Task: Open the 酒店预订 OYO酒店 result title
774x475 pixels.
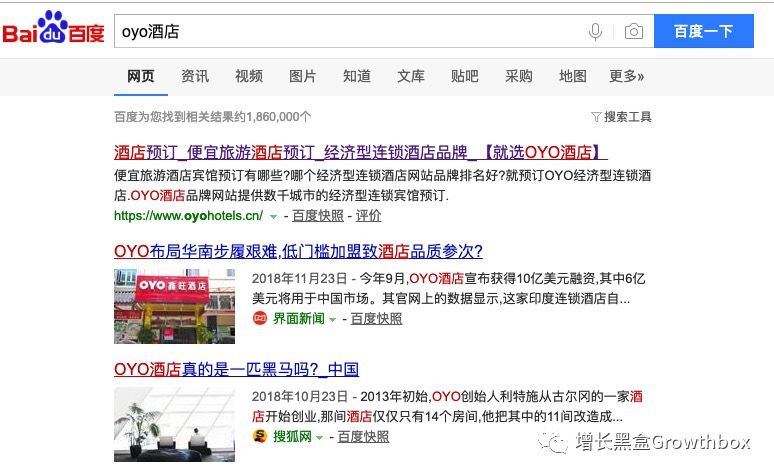Action: pyautogui.click(x=361, y=152)
